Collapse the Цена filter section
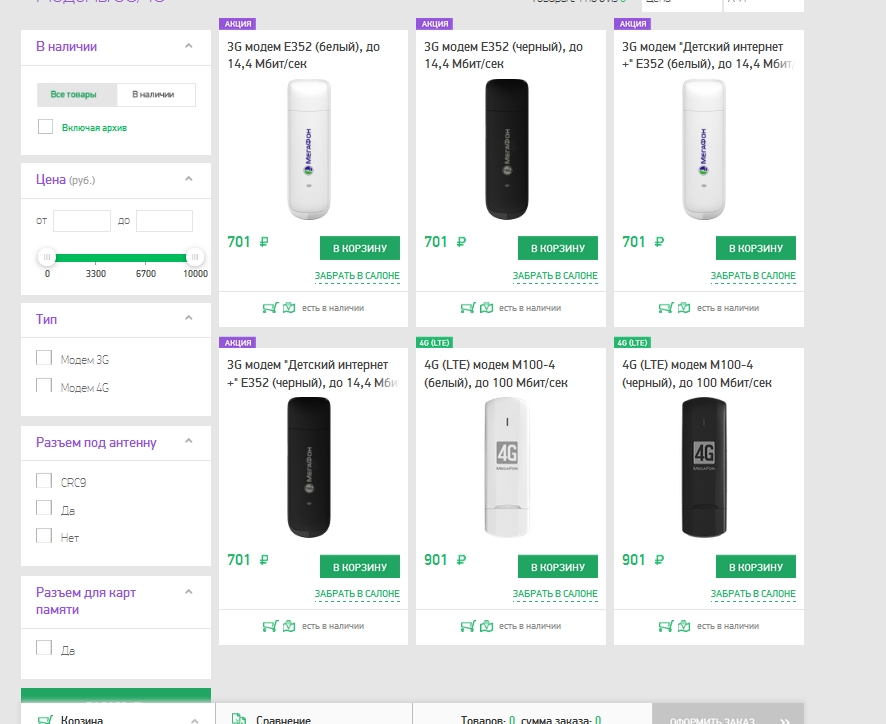 [x=188, y=179]
